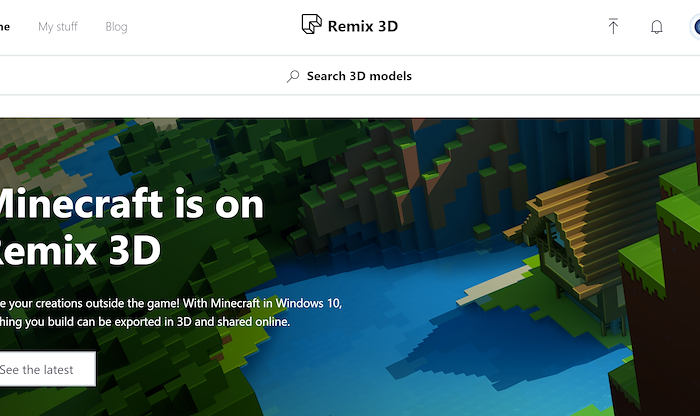Open the Remix 3D title link
Viewport: 700px width, 416px height.
pos(362,26)
